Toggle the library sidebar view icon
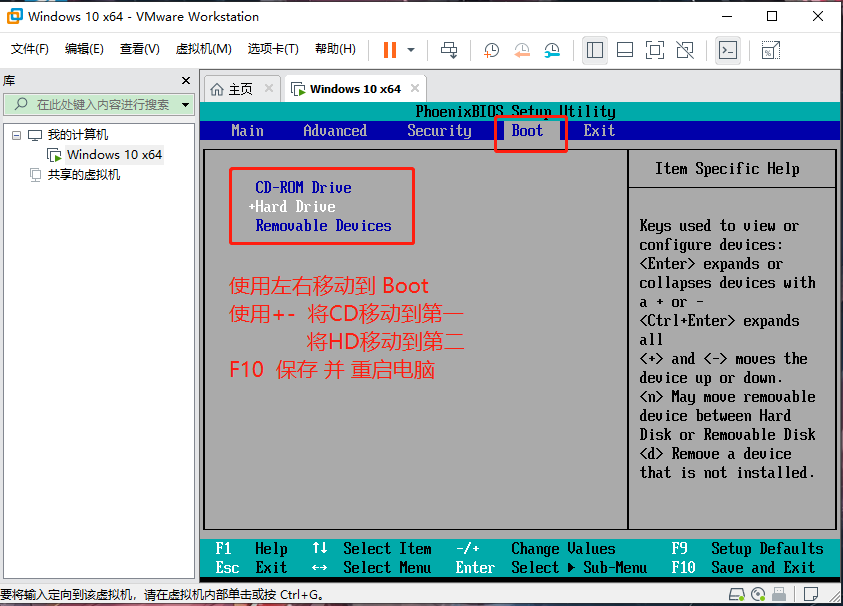 [595, 50]
